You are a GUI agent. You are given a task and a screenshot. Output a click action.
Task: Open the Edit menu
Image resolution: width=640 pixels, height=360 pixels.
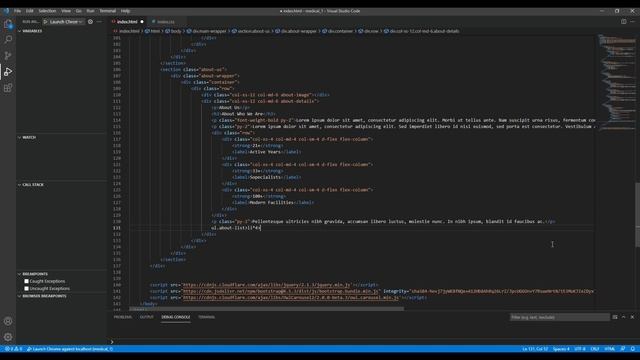pyautogui.click(x=30, y=11)
